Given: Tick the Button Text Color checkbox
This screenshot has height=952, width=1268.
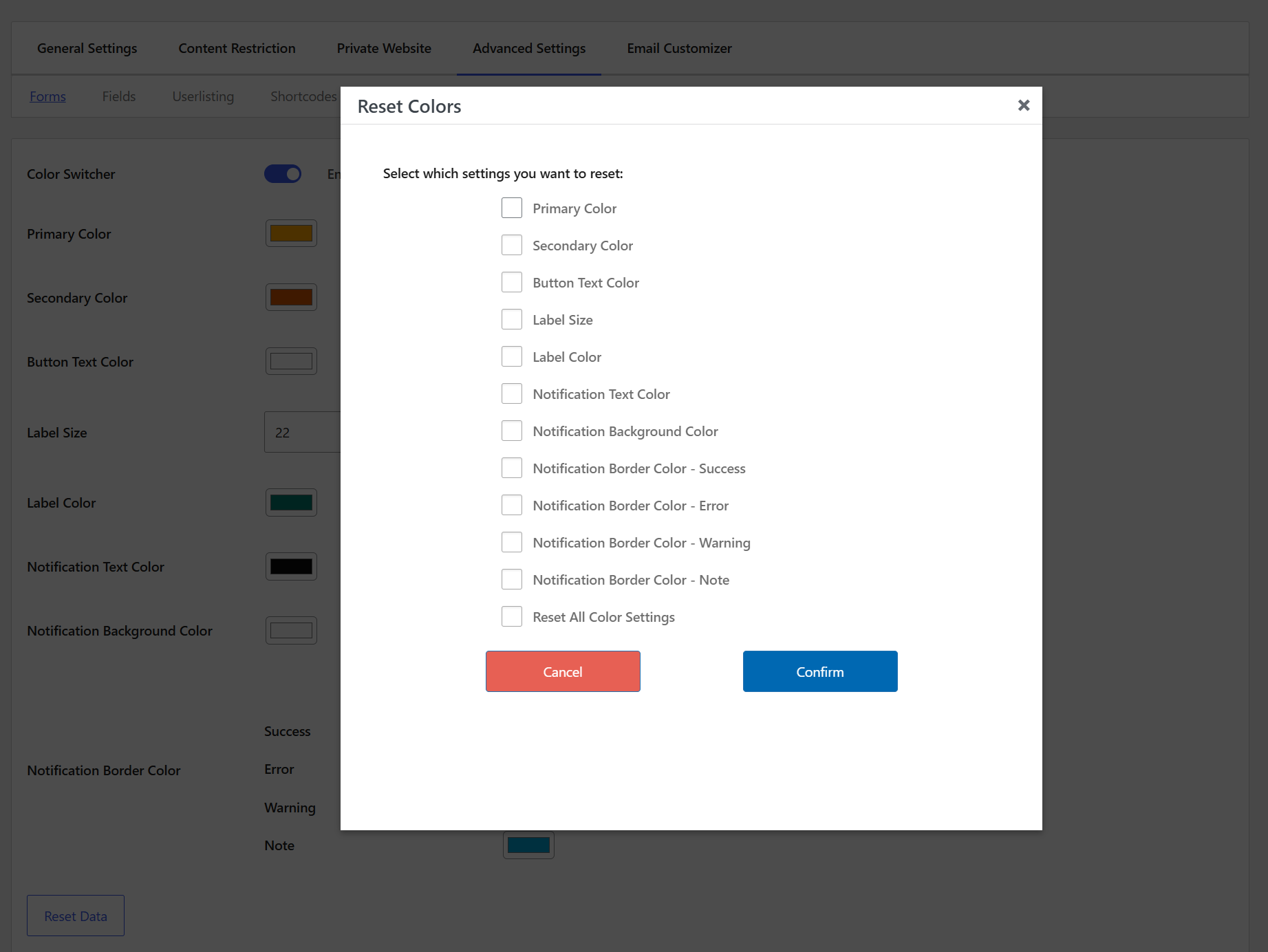Looking at the screenshot, I should (512, 282).
